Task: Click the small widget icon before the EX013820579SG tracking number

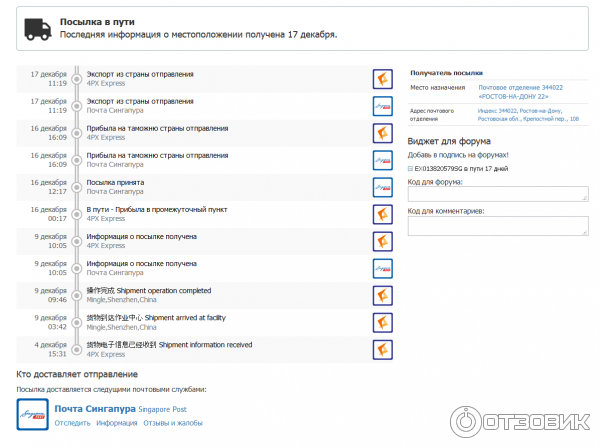Action: 411,168
